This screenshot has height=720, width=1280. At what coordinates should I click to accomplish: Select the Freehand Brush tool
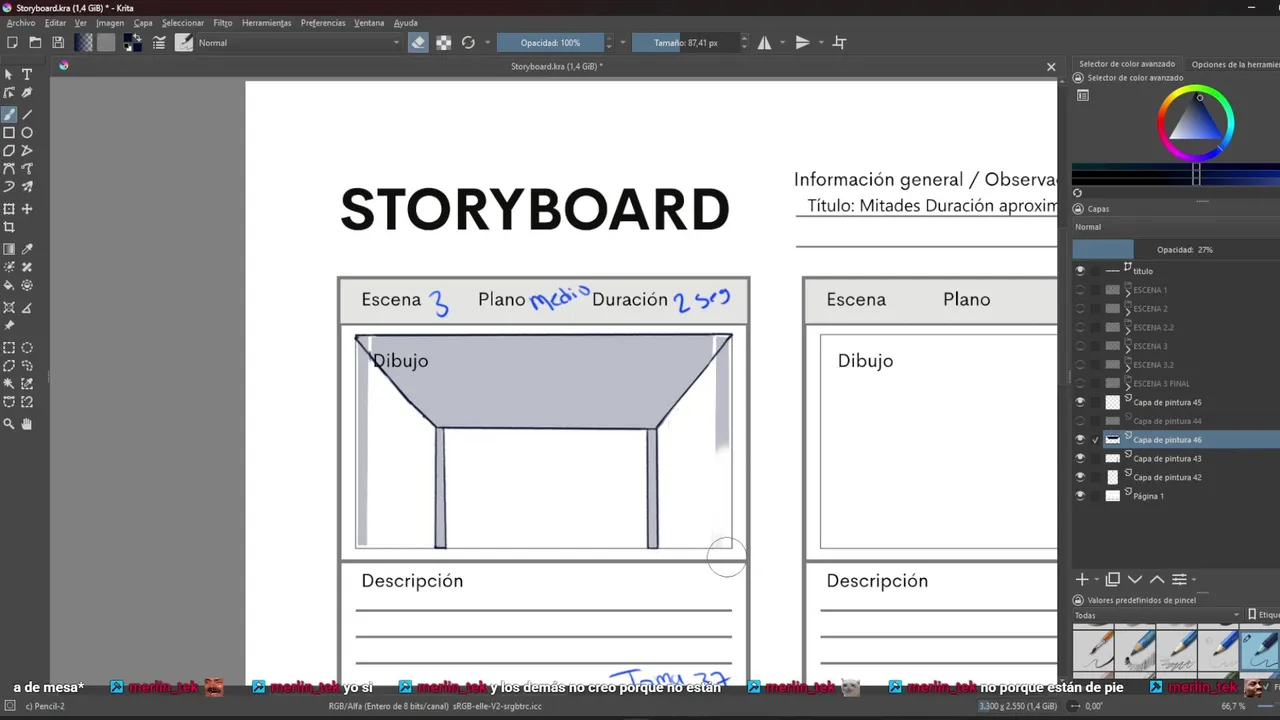point(9,114)
